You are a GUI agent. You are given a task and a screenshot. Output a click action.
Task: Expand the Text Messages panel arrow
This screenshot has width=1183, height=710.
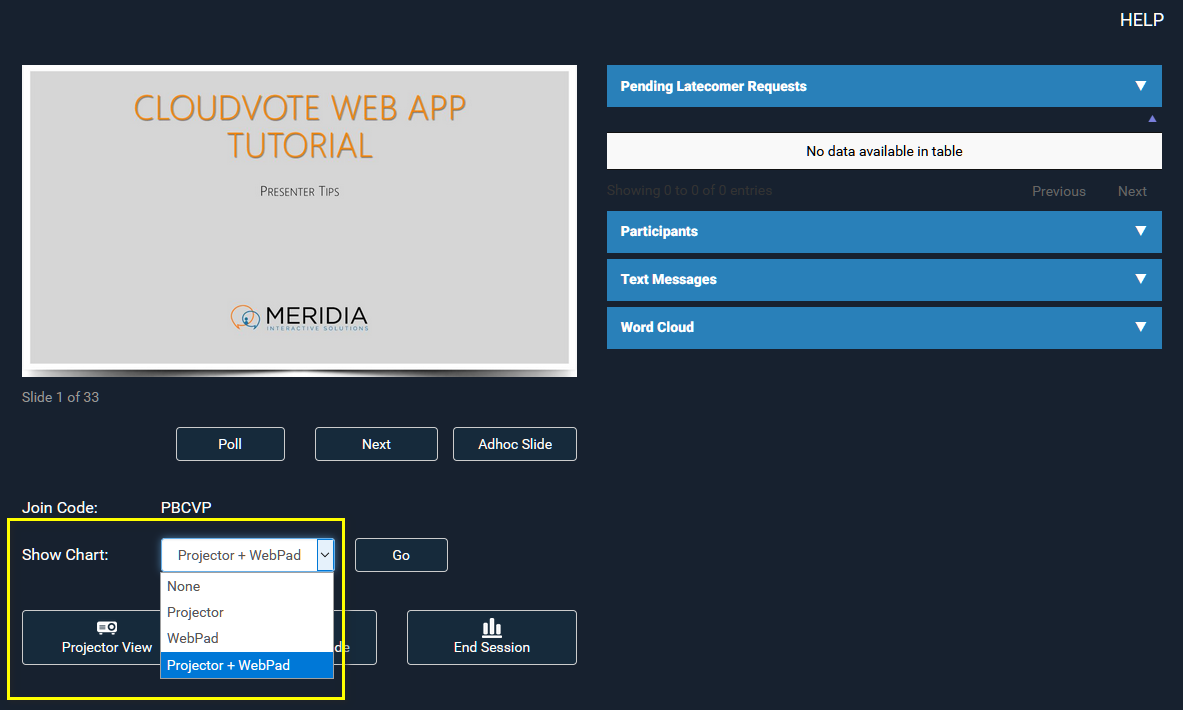(x=1141, y=279)
